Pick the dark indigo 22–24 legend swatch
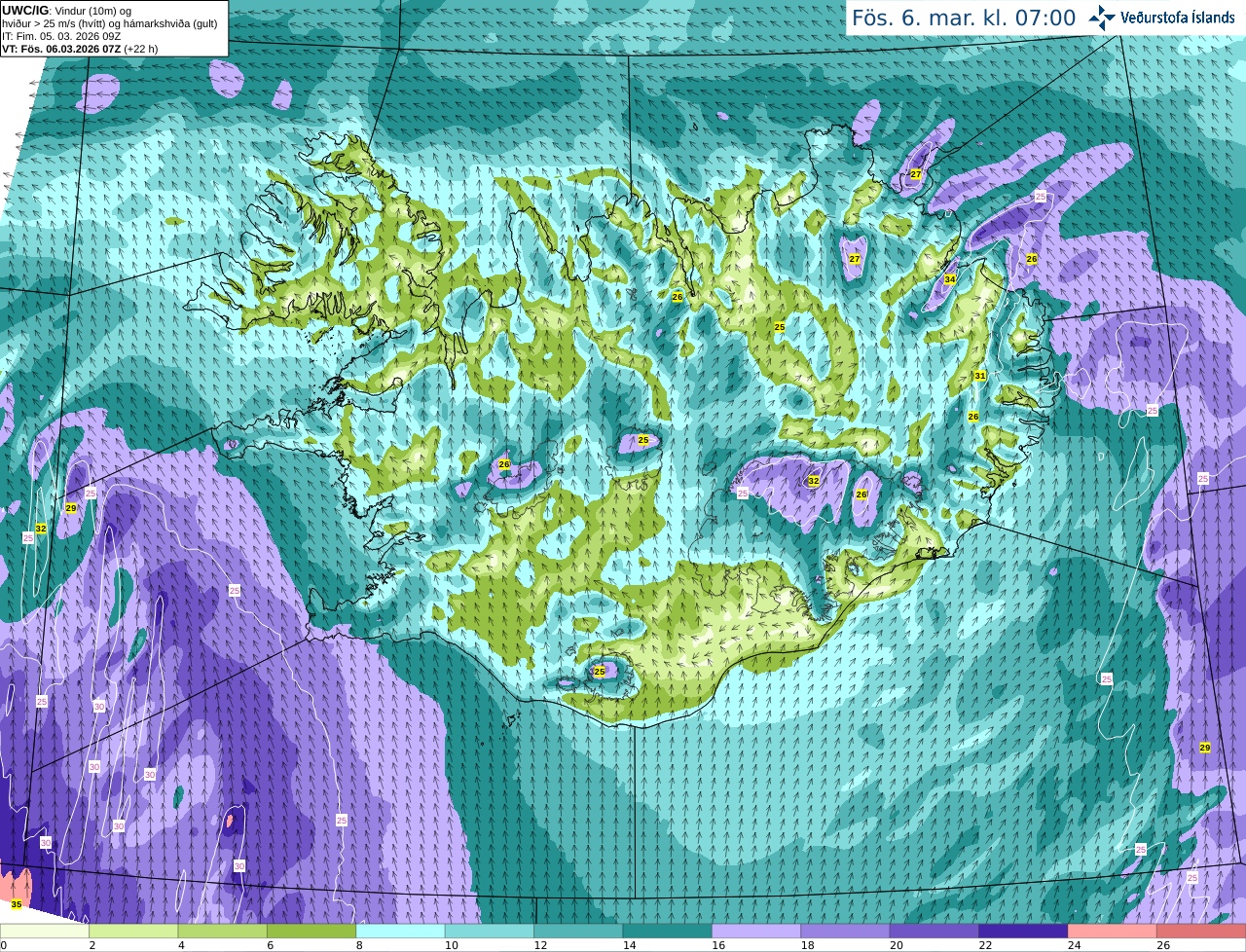Viewport: 1246px width, 952px height. (x=1023, y=932)
